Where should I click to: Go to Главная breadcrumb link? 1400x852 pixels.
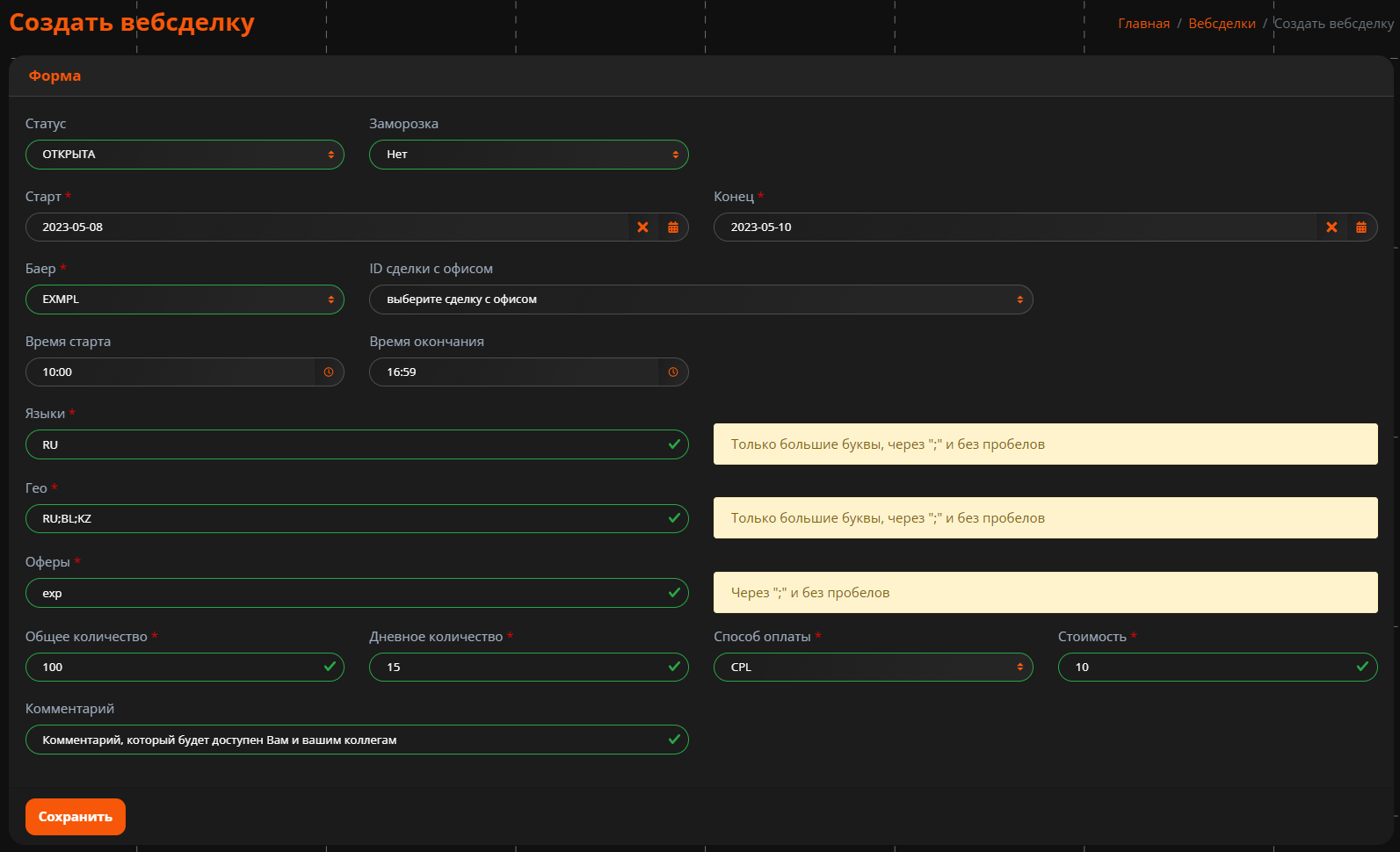(1143, 24)
